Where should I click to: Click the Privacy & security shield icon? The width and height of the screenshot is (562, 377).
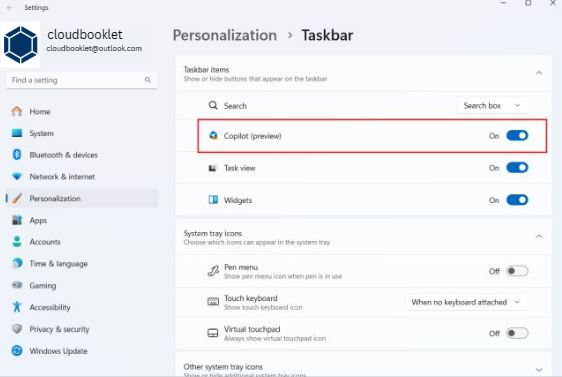point(16,329)
